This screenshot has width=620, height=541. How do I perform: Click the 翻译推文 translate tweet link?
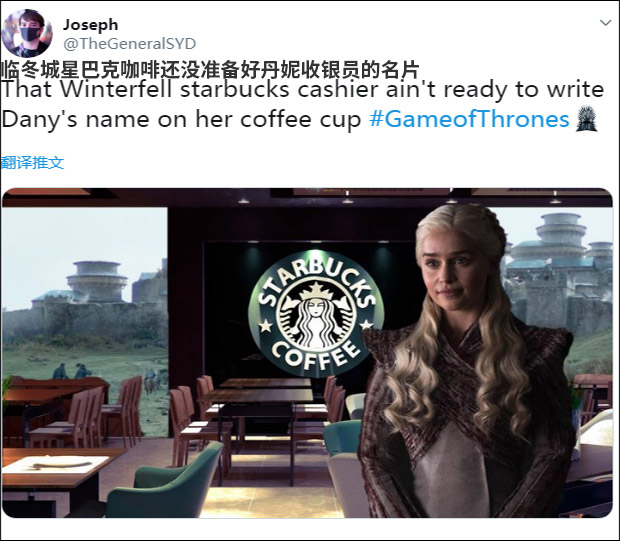(32, 163)
